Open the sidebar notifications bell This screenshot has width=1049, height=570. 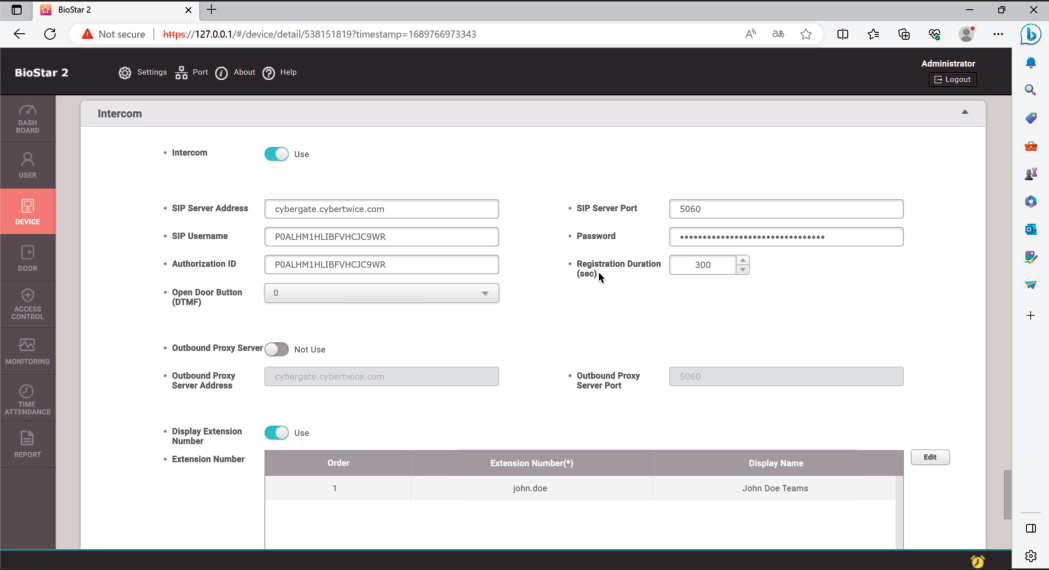point(1031,63)
